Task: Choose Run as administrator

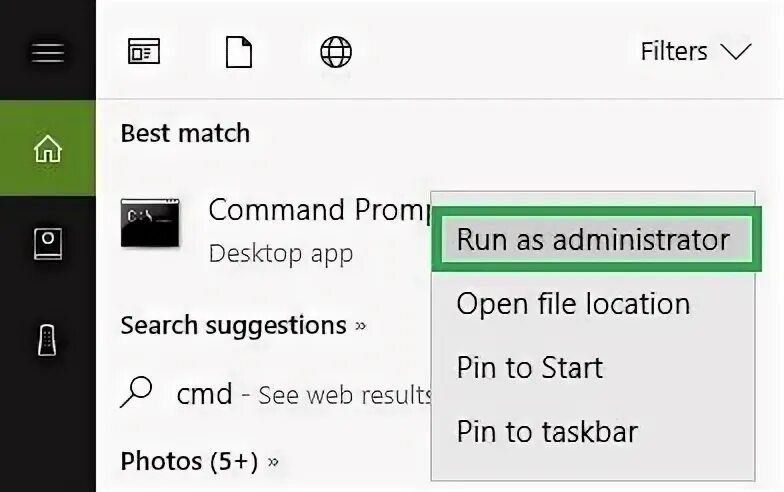Action: pos(593,240)
